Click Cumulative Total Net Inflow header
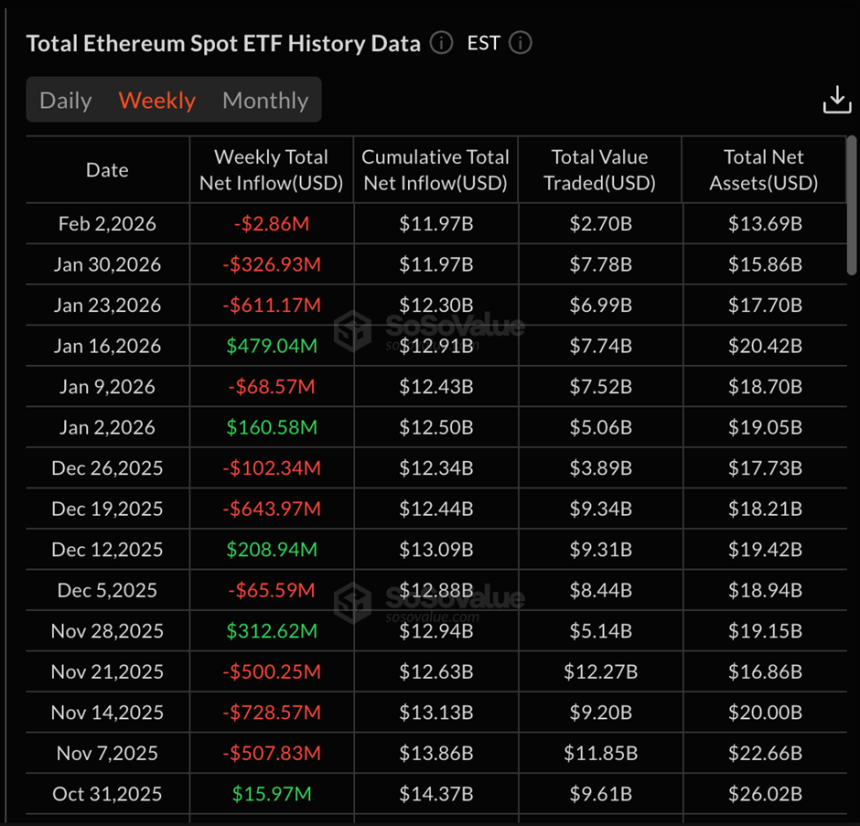Viewport: 860px width, 826px height. click(x=435, y=170)
